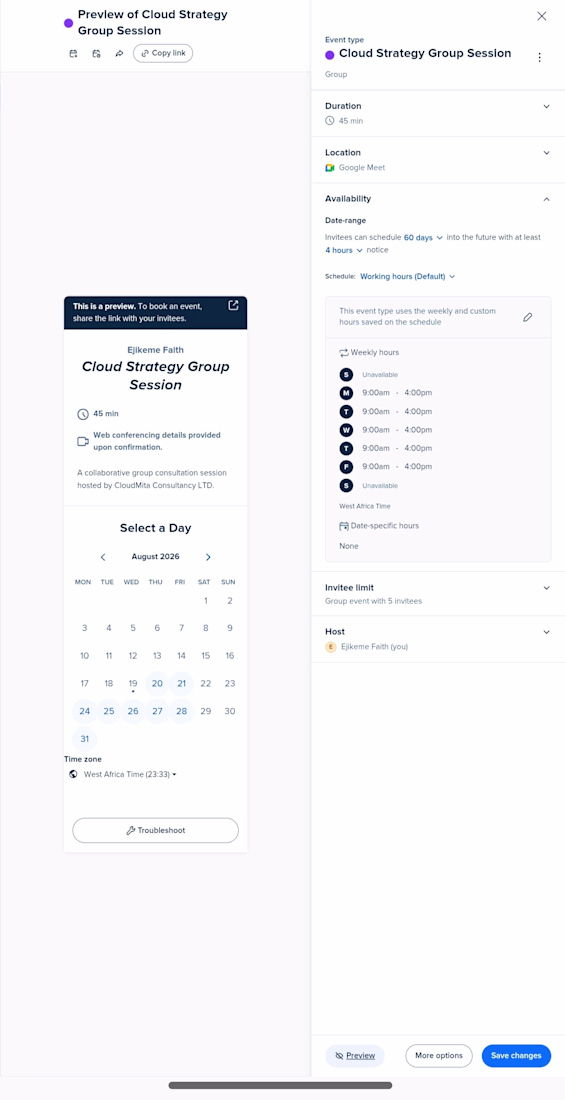Expand the Location section
The height and width of the screenshot is (1100, 565).
[547, 152]
